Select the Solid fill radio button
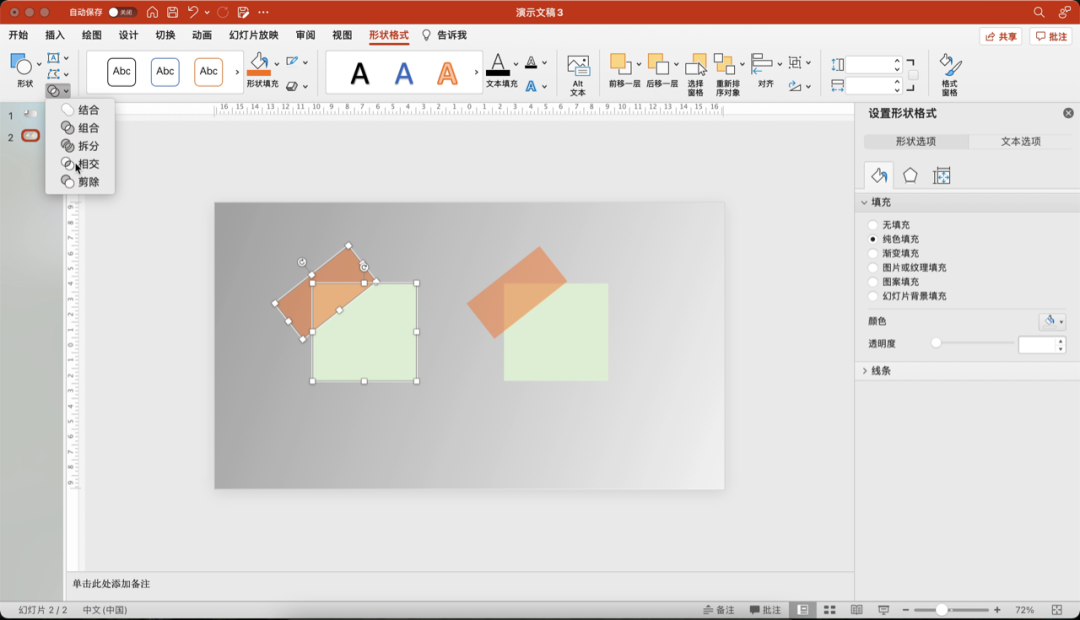1080x620 pixels. [x=873, y=239]
